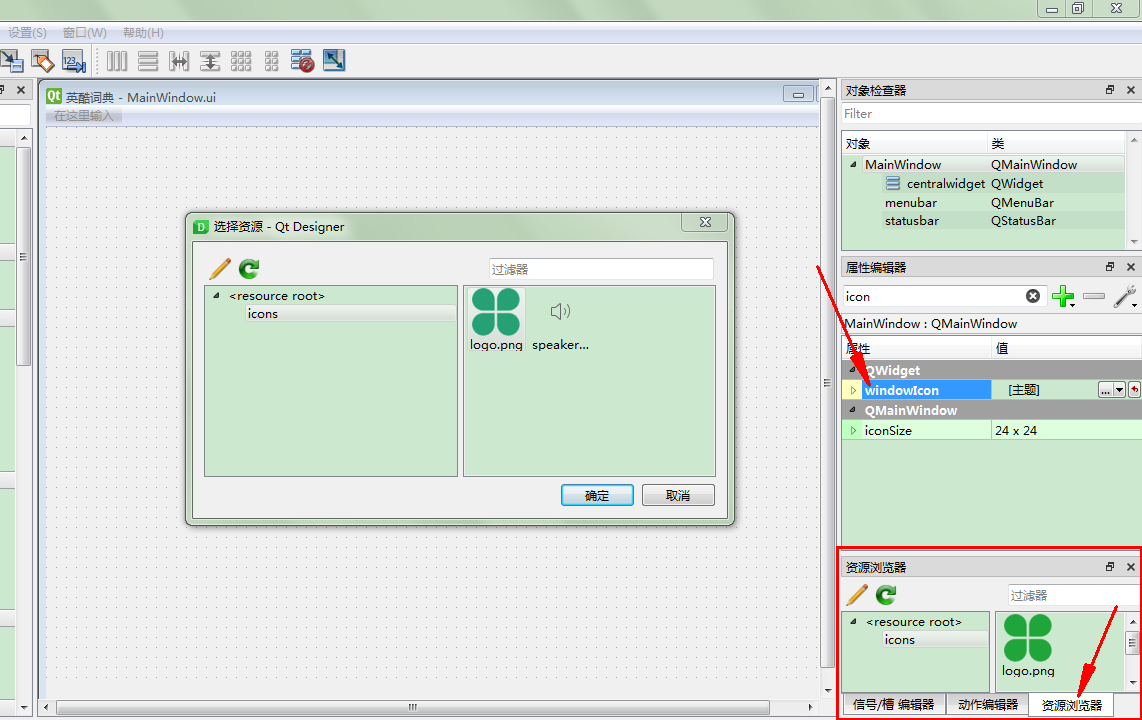Apply vertical layout from the toolbar
The height and width of the screenshot is (720, 1142).
click(x=148, y=61)
